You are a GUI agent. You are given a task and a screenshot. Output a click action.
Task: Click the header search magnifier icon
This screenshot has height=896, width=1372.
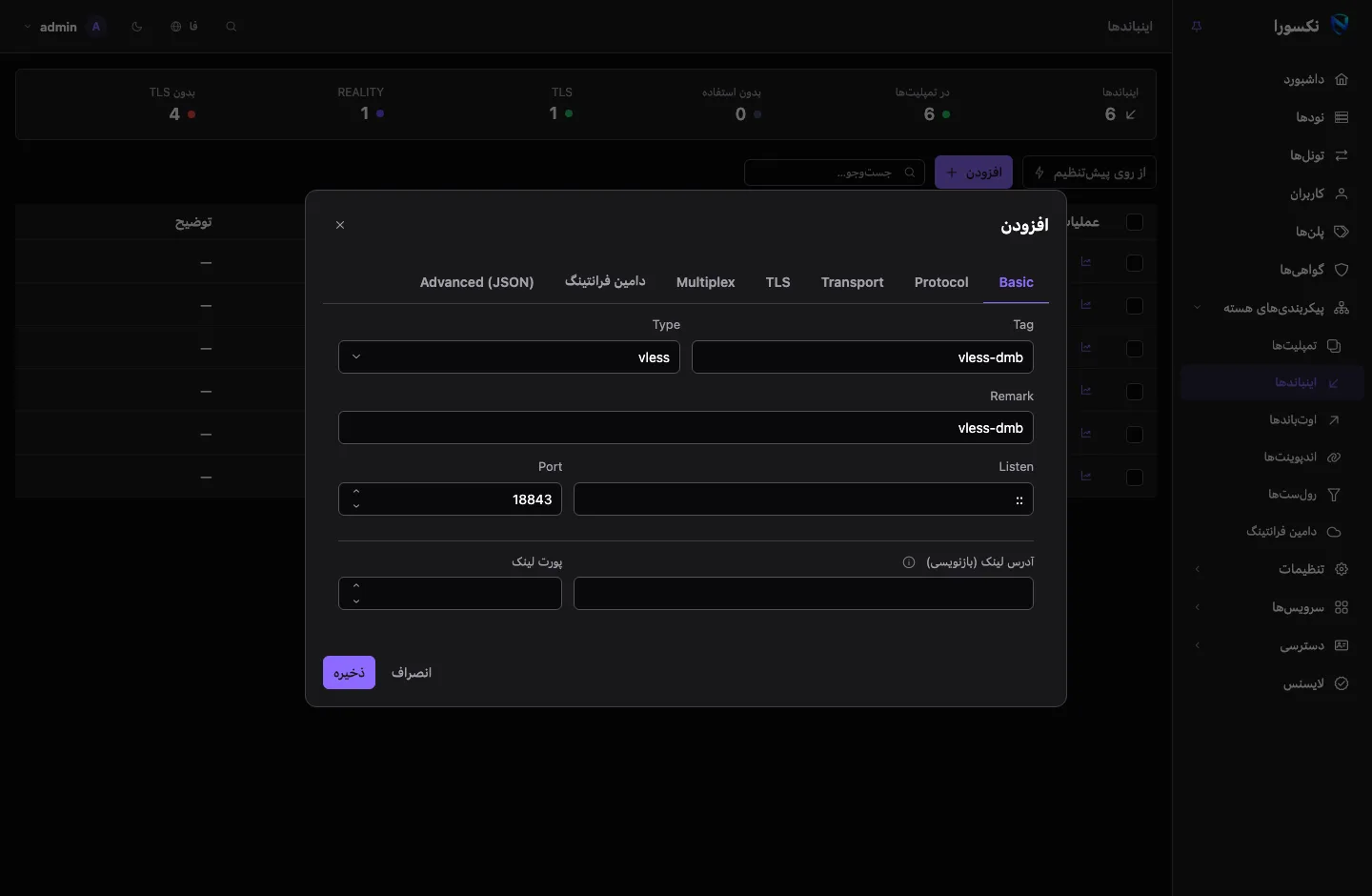pyautogui.click(x=232, y=27)
